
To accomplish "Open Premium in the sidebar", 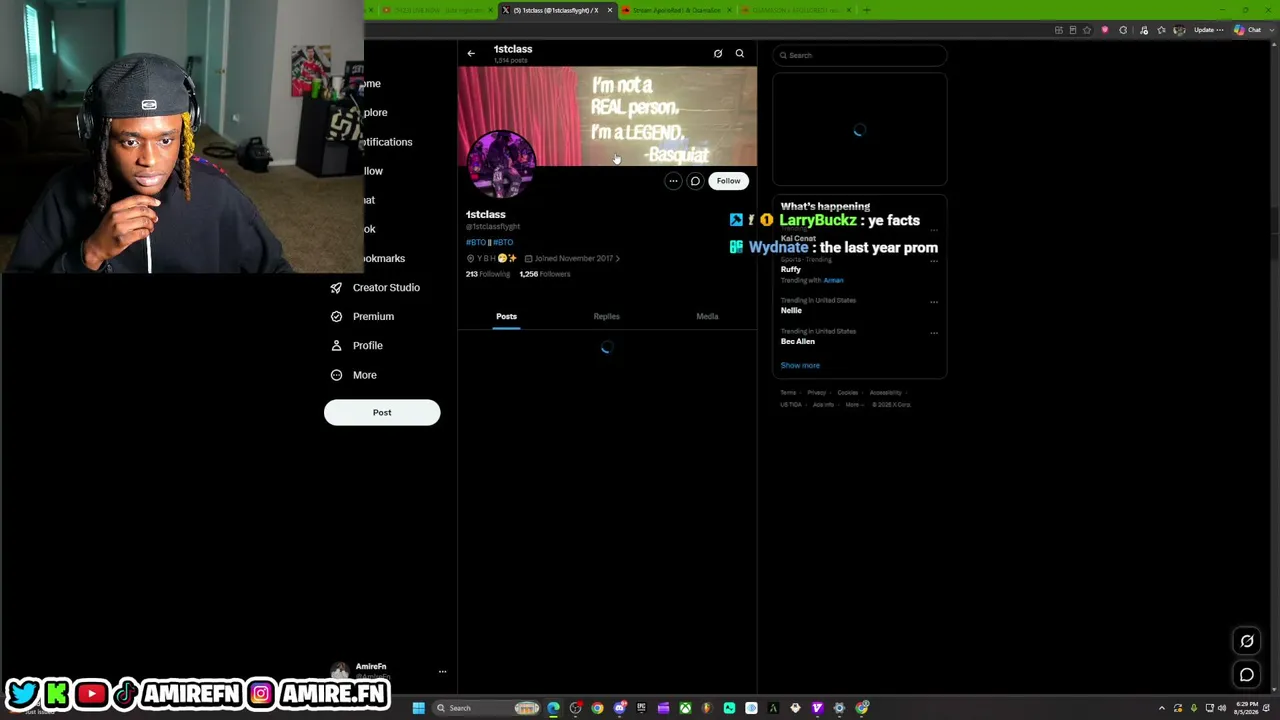I will coord(362,316).
